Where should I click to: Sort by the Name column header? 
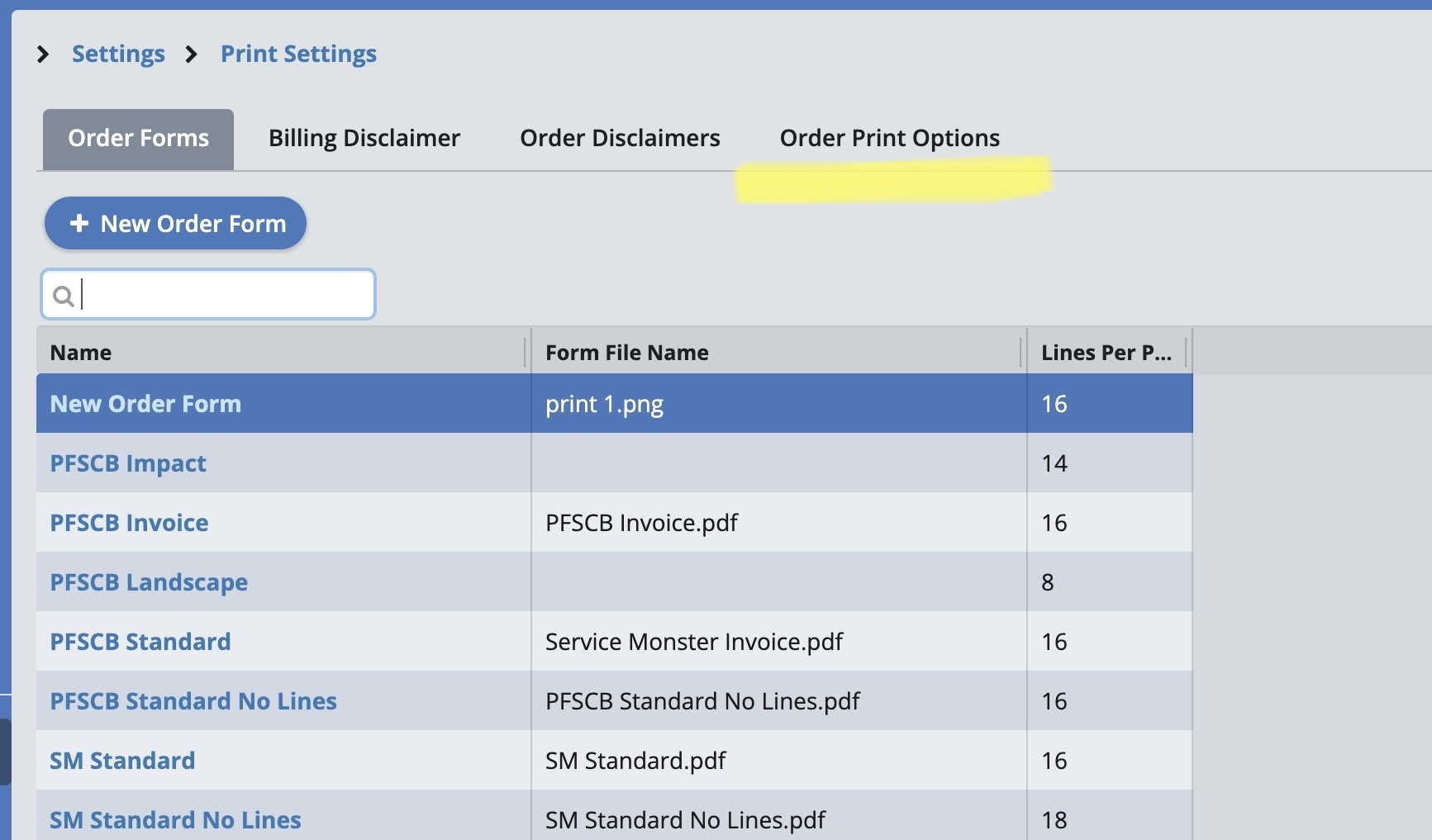pos(81,353)
